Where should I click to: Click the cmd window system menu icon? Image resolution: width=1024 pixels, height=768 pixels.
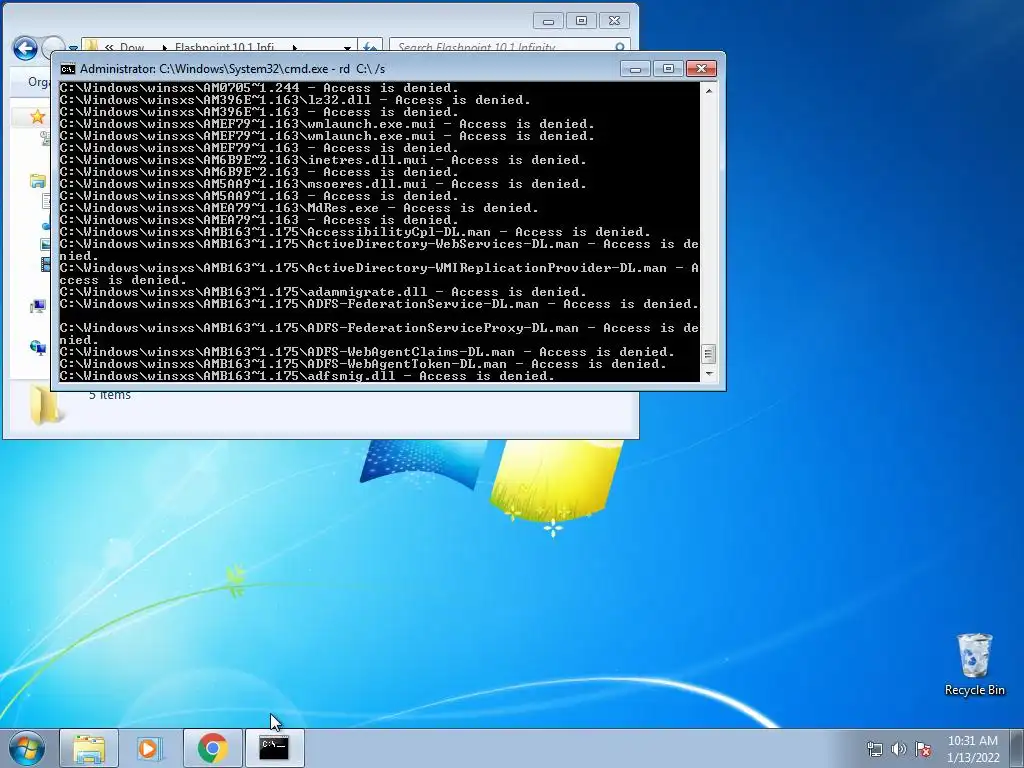67,69
